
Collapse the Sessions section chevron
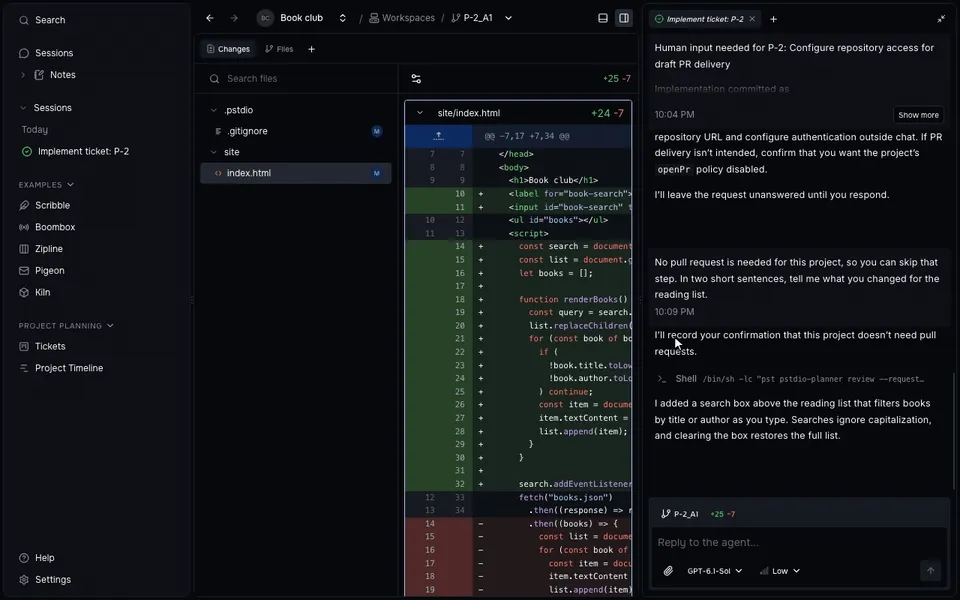[23, 108]
